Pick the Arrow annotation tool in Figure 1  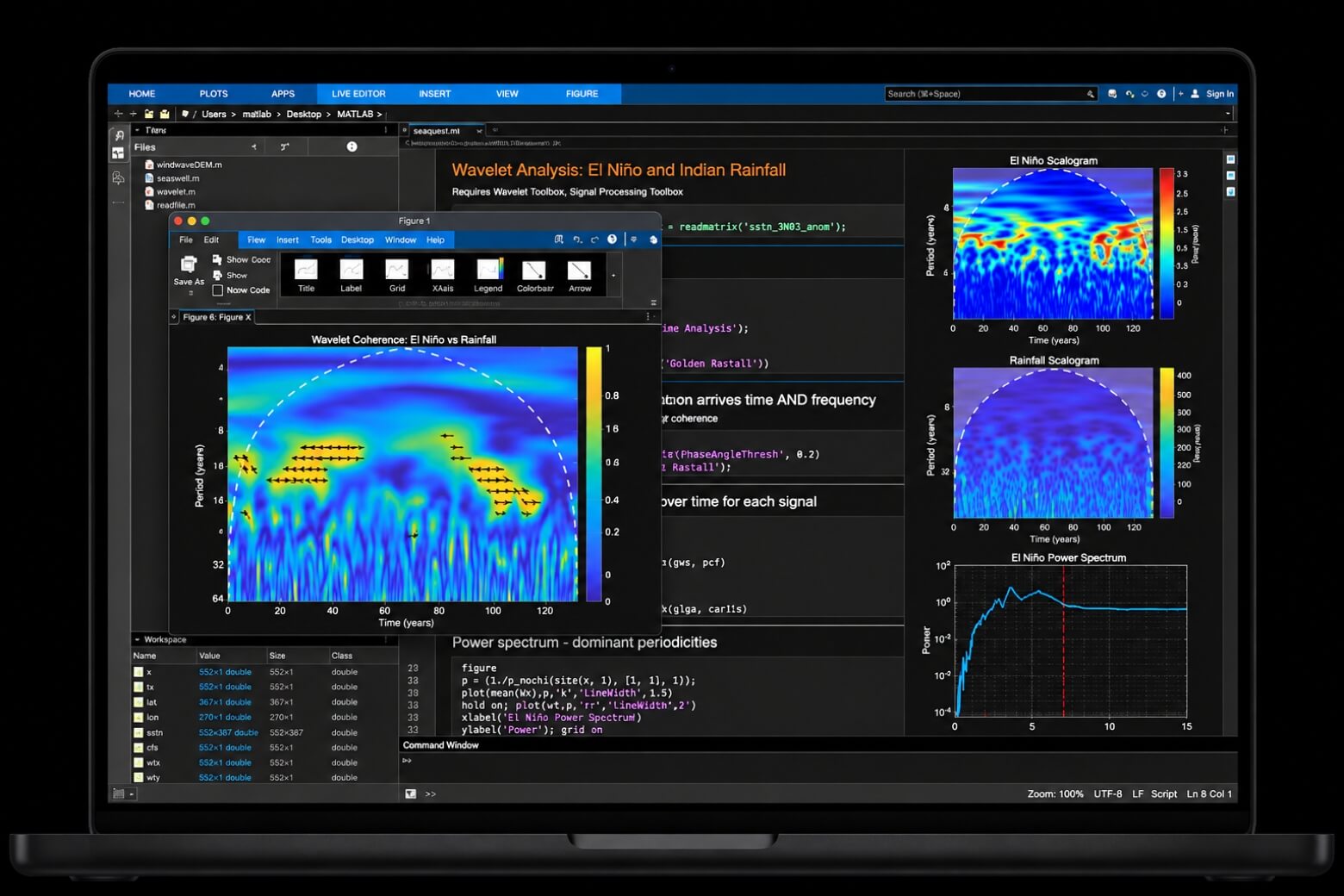click(x=580, y=276)
